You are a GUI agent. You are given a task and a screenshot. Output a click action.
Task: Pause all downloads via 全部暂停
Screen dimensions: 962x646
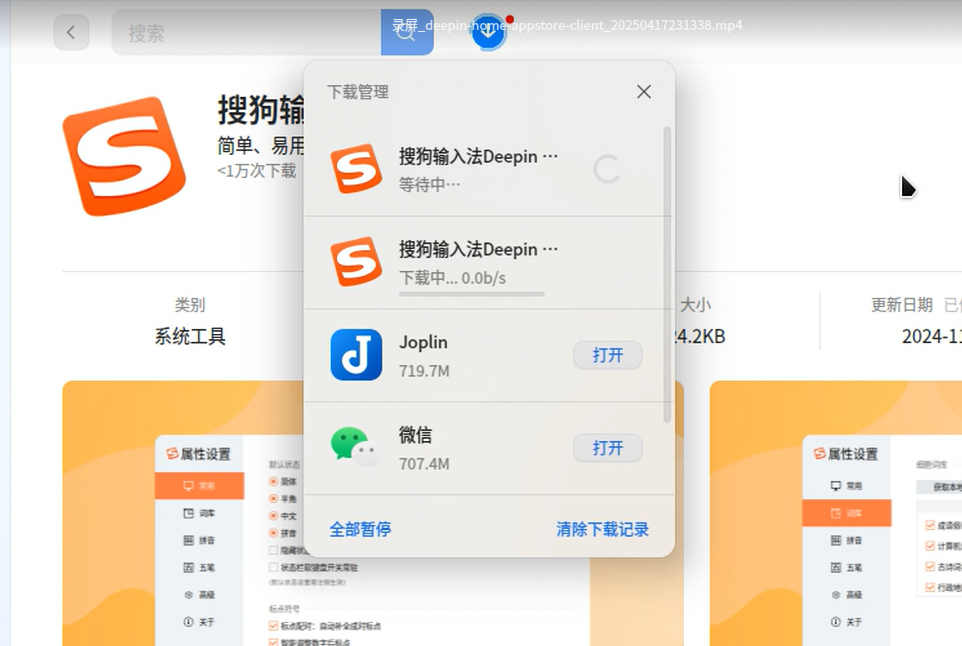(360, 529)
